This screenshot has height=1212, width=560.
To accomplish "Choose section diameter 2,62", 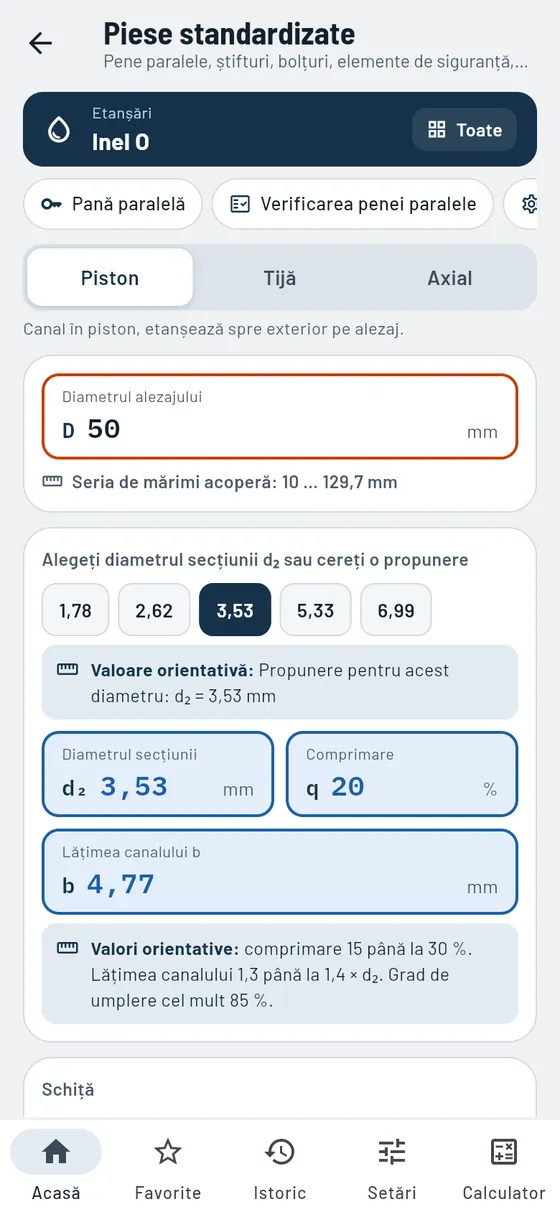I will 154,610.
